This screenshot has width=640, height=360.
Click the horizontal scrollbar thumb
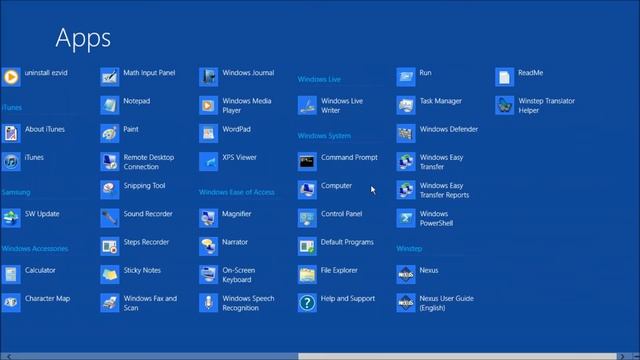(x=457, y=356)
